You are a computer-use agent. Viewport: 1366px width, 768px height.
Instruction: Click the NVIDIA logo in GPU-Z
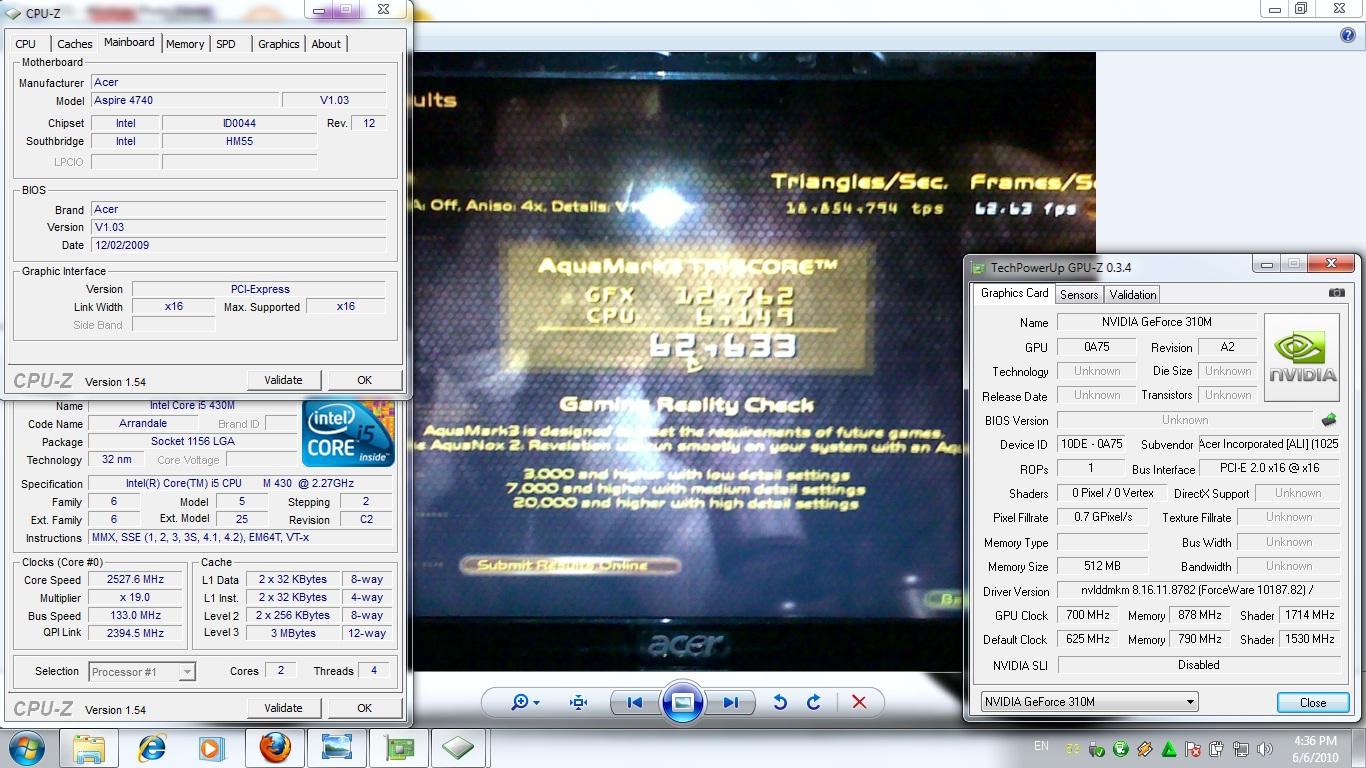[x=1302, y=358]
